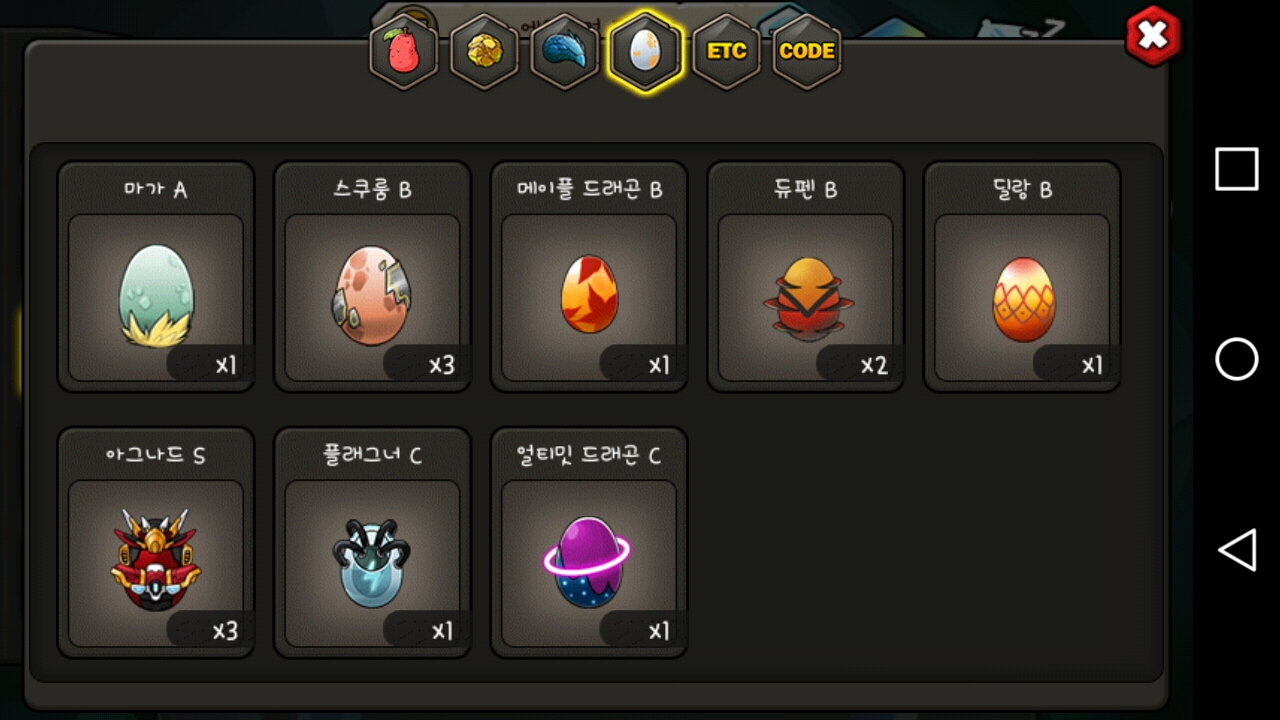Screen dimensions: 1280x720
Task: Choose the 플래그너 C egg
Action: (x=372, y=562)
